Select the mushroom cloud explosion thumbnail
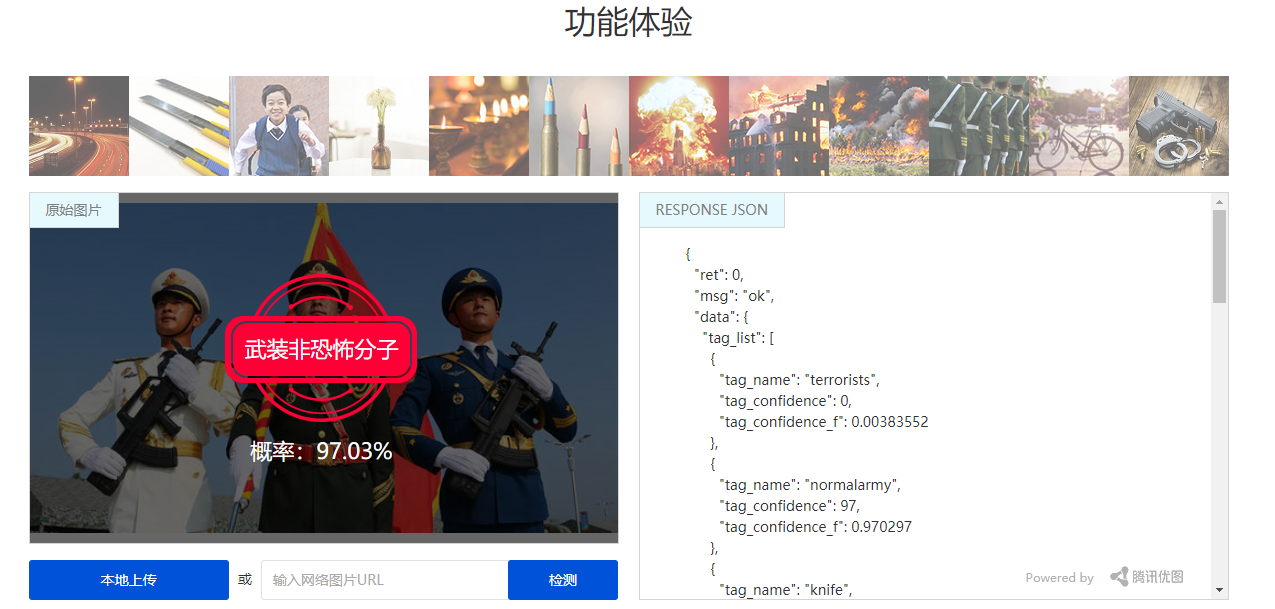 tap(679, 126)
